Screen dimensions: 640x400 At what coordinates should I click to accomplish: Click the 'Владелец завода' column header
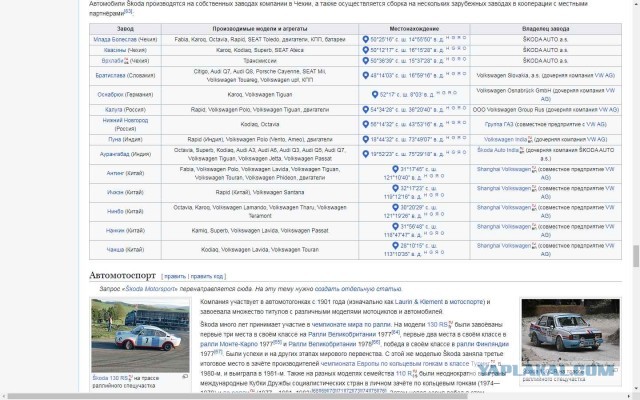point(545,29)
